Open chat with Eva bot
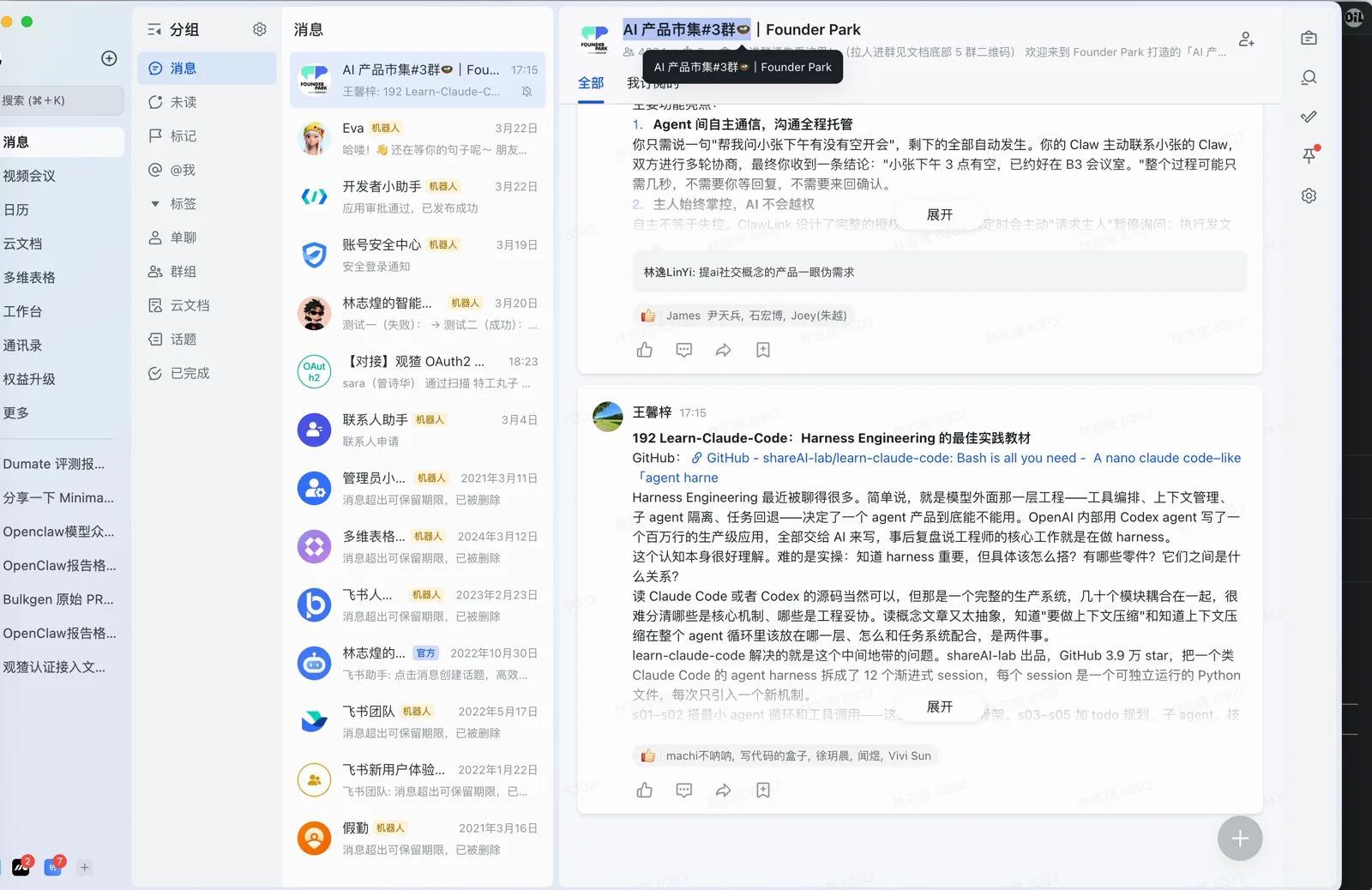 [x=418, y=138]
